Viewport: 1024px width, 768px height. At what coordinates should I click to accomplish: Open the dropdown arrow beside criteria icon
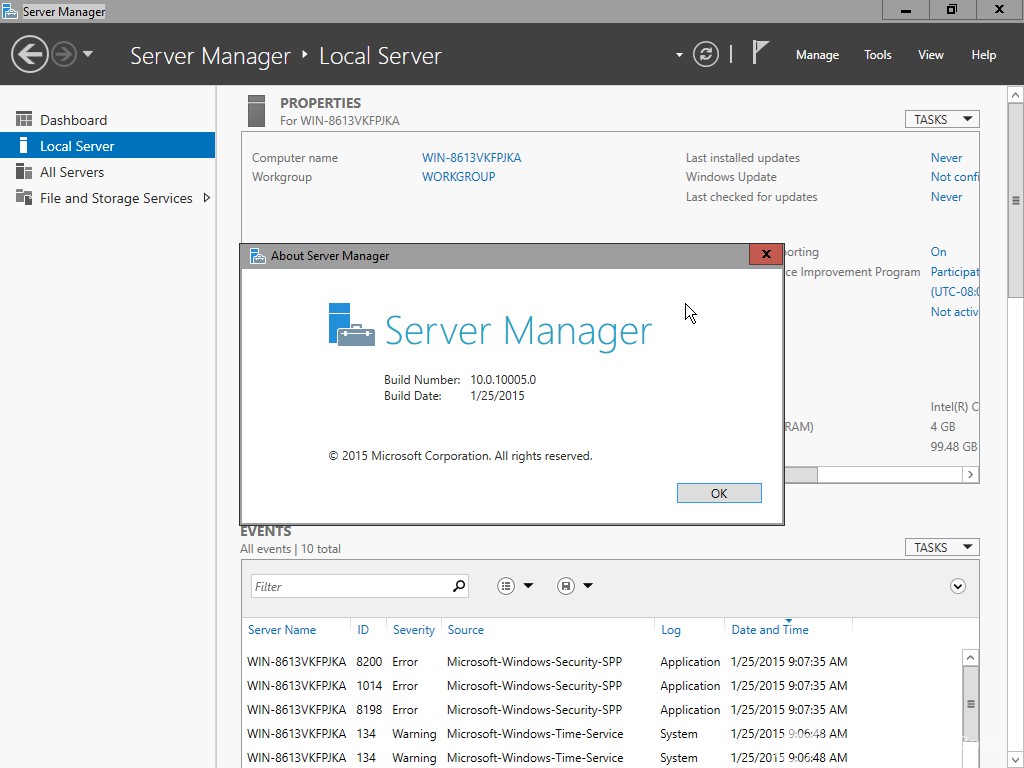(x=528, y=586)
